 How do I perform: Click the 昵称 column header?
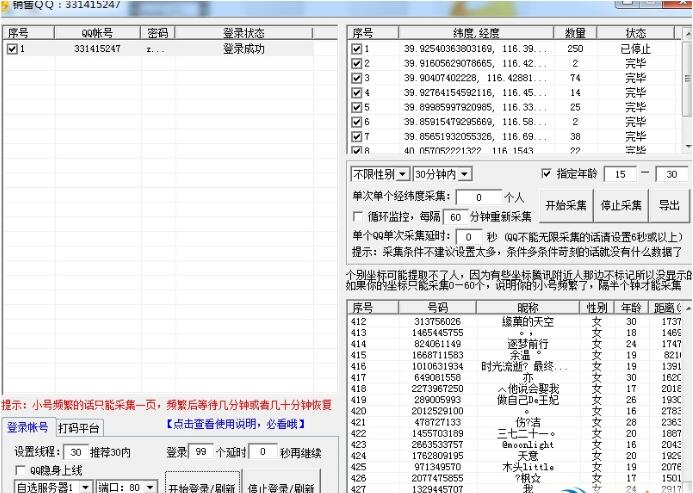[x=528, y=308]
